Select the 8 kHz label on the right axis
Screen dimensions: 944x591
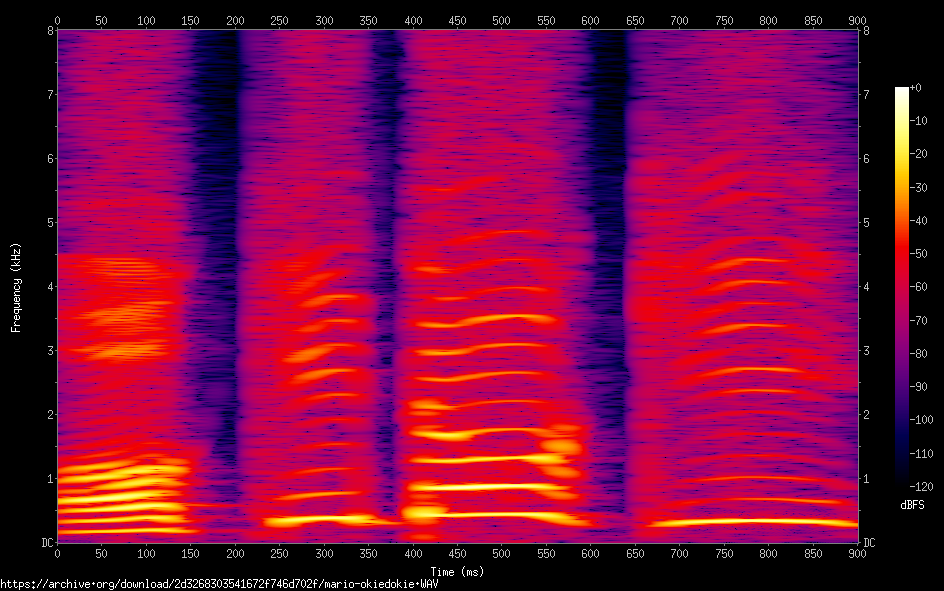coord(866,30)
